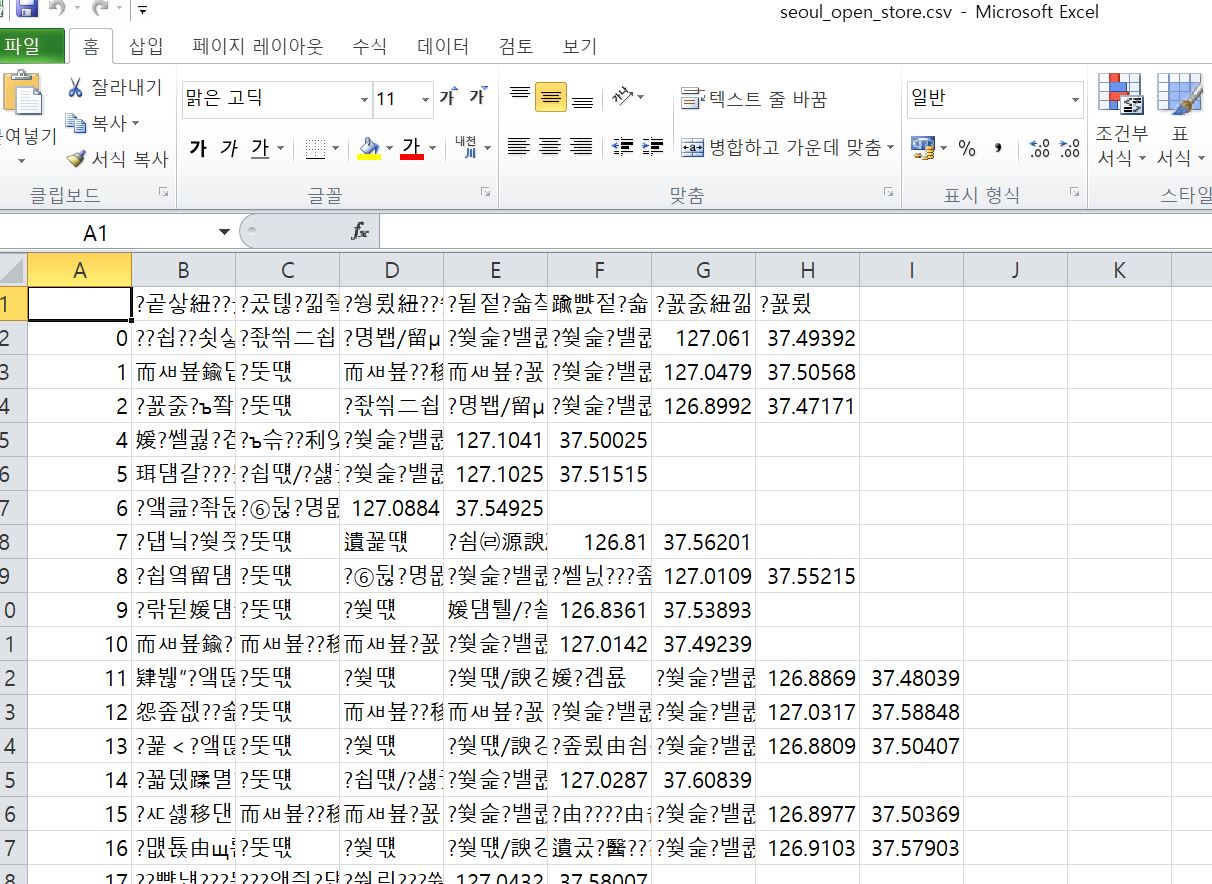Screen dimensions: 1212x884
Task: Select the cell containing 127.061
Action: click(x=704, y=338)
